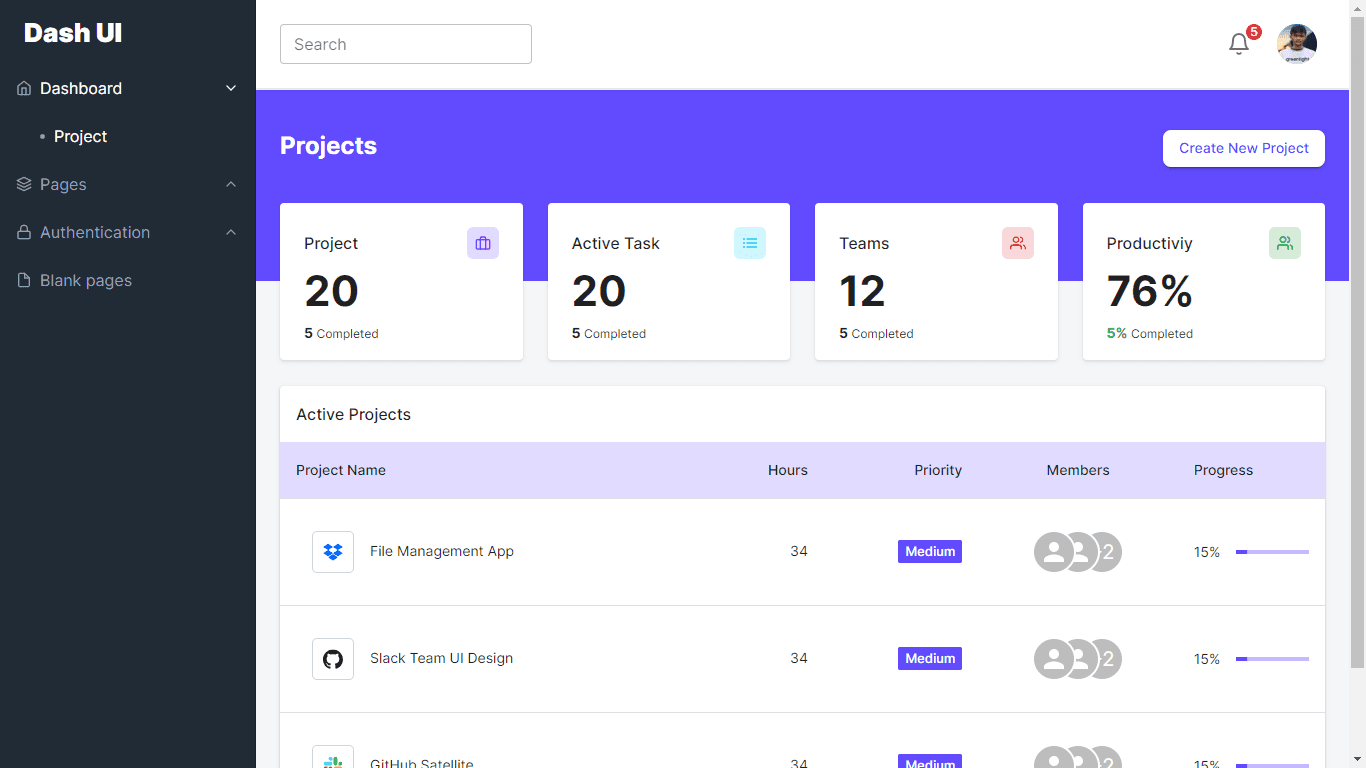Click the notification bell icon
Viewport: 1366px width, 768px height.
(1239, 44)
